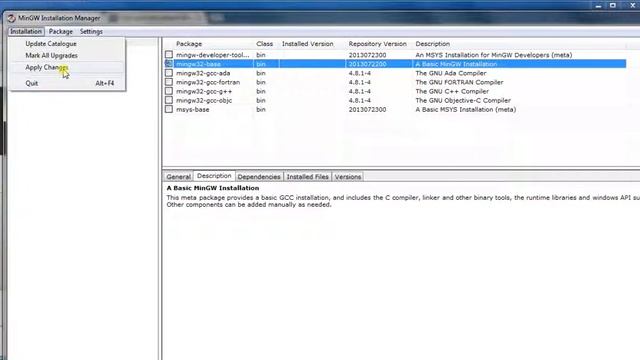Select the mingw32-gcc-fortran package name

[x=208, y=82]
